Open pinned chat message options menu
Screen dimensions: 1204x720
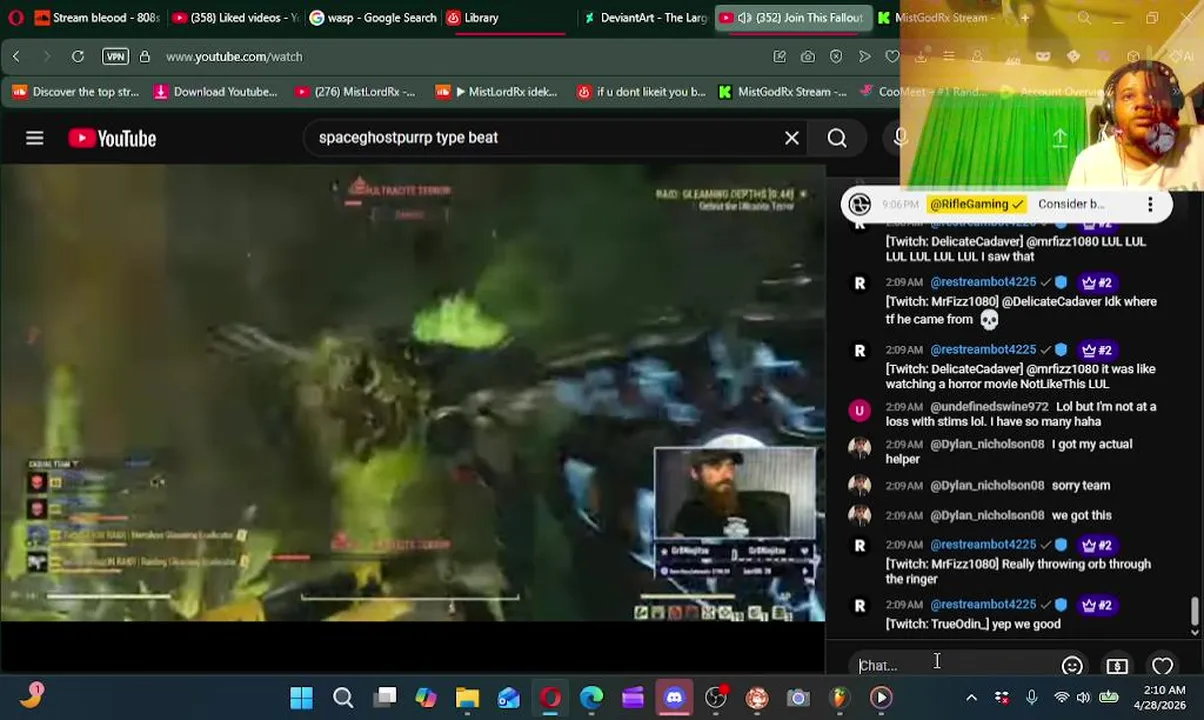point(1150,205)
